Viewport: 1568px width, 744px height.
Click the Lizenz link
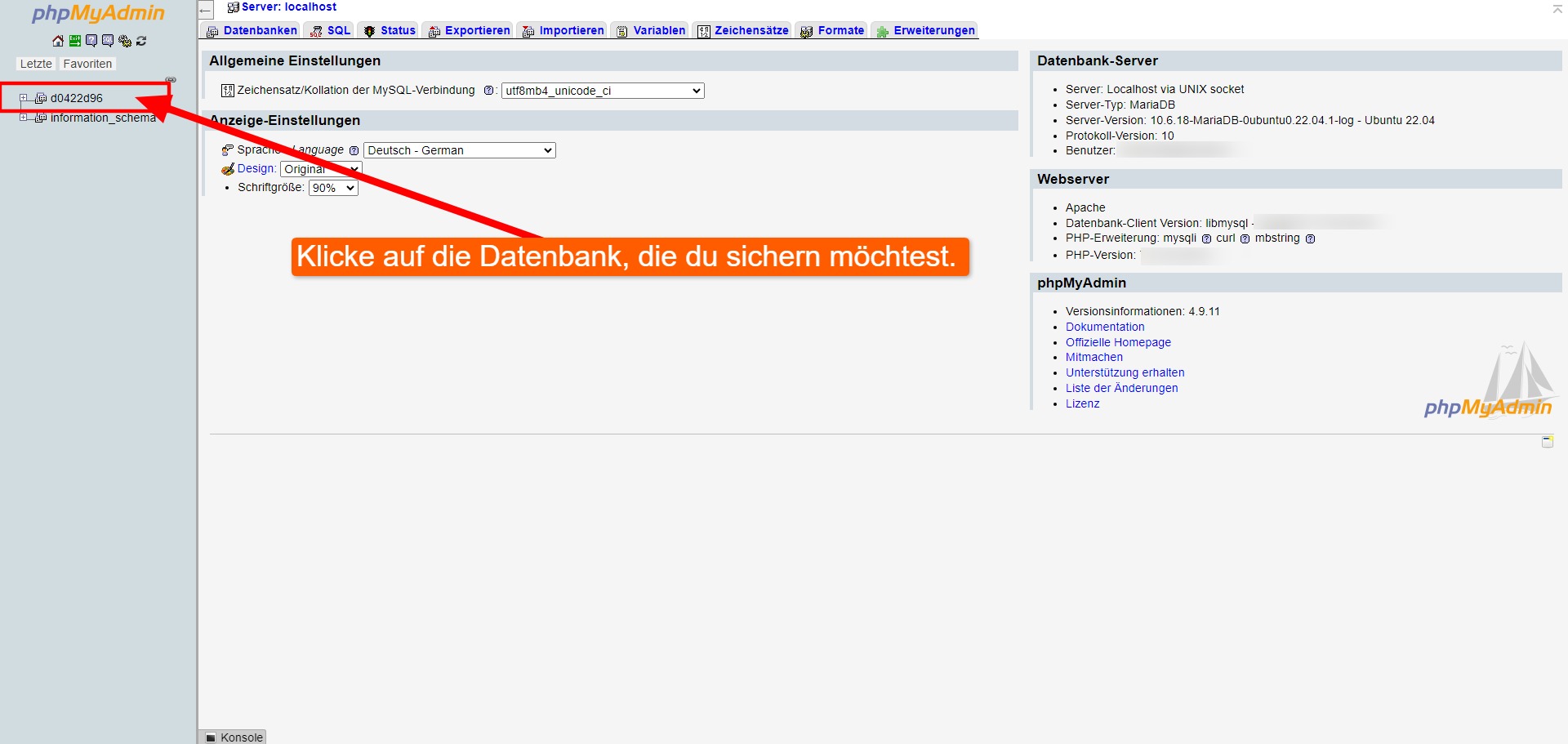point(1082,403)
